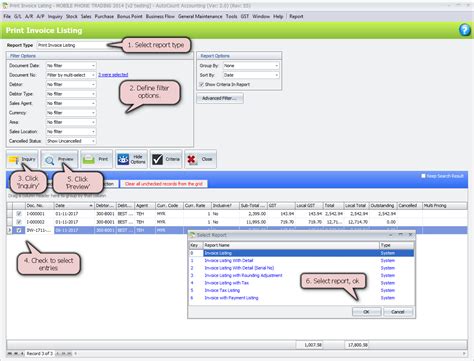The height and width of the screenshot is (361, 474).
Task: Click the horizontal scrollbar right arrow
Action: (x=464, y=353)
